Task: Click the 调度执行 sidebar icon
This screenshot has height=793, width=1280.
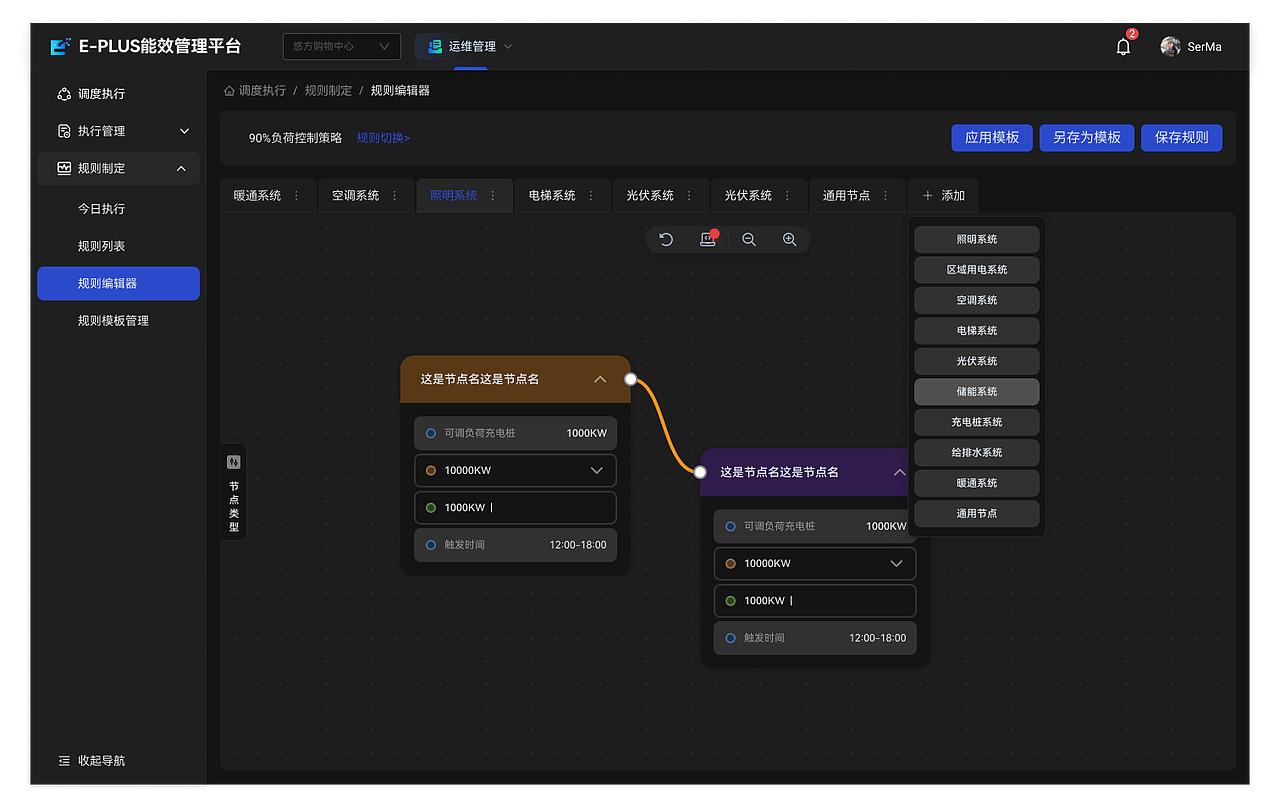Action: [x=64, y=94]
